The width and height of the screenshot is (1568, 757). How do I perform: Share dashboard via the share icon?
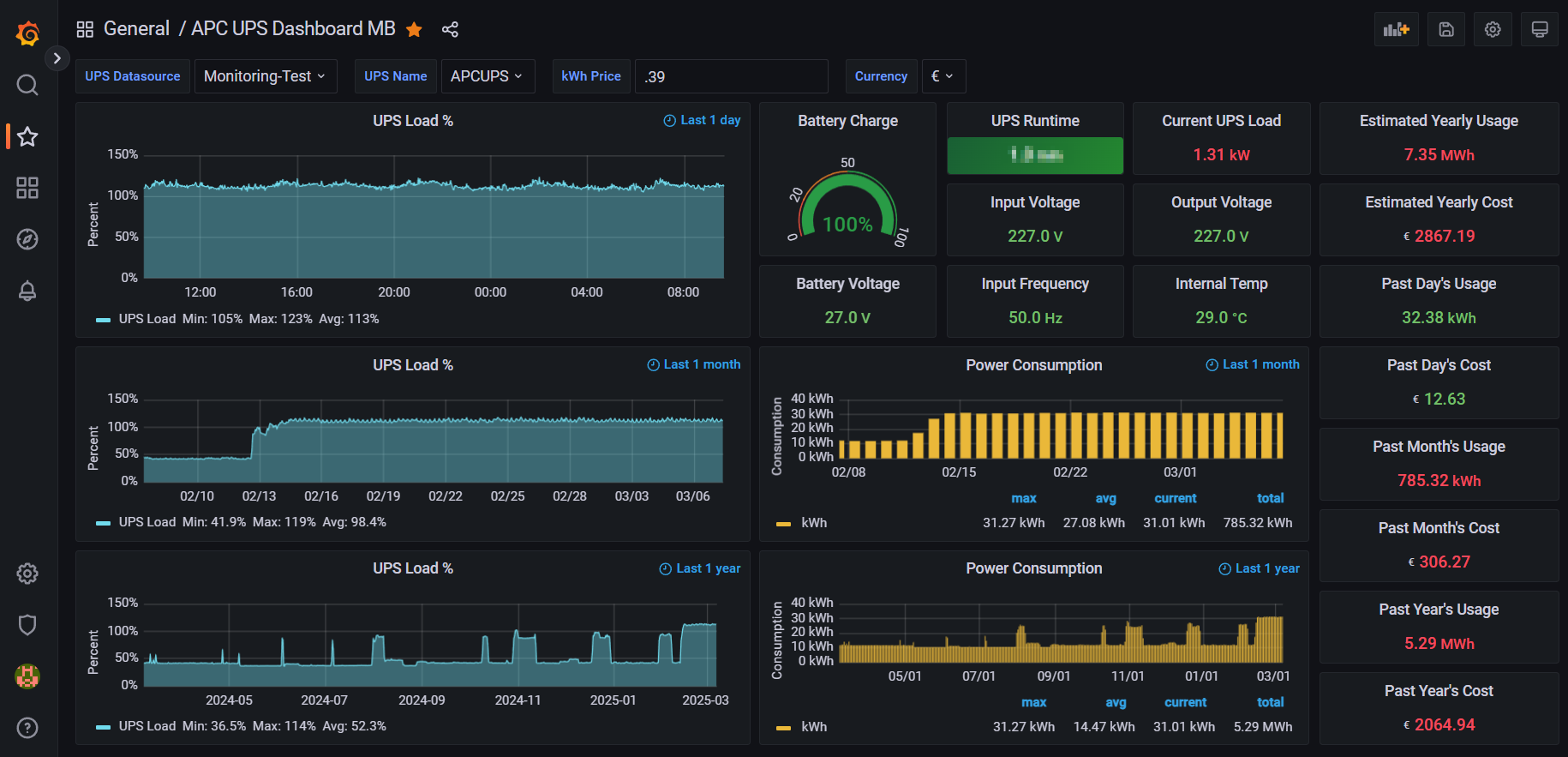[x=450, y=29]
